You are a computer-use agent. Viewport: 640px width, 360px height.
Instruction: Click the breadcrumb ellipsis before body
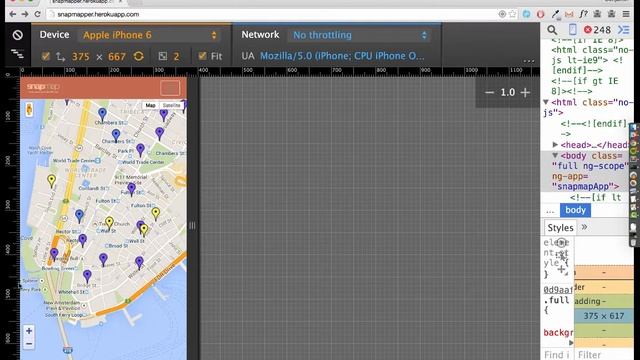pyautogui.click(x=550, y=211)
